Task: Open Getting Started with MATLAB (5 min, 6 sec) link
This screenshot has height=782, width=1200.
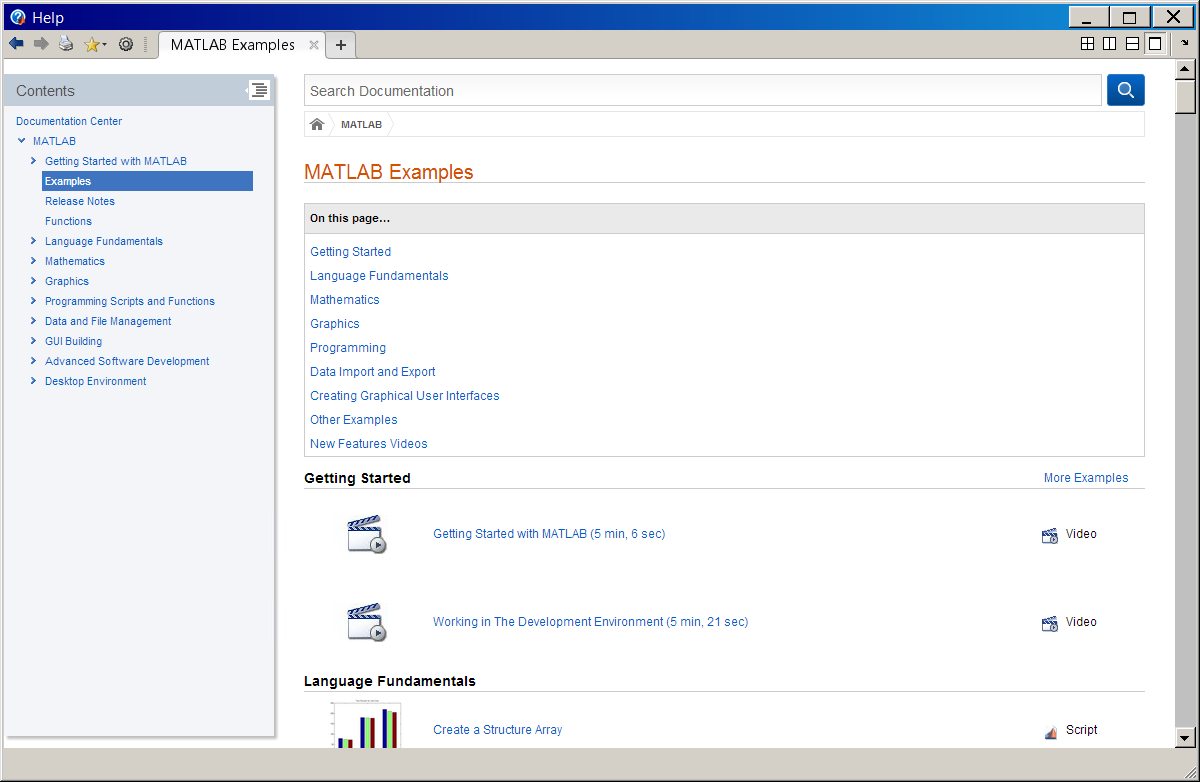Action: click(549, 534)
